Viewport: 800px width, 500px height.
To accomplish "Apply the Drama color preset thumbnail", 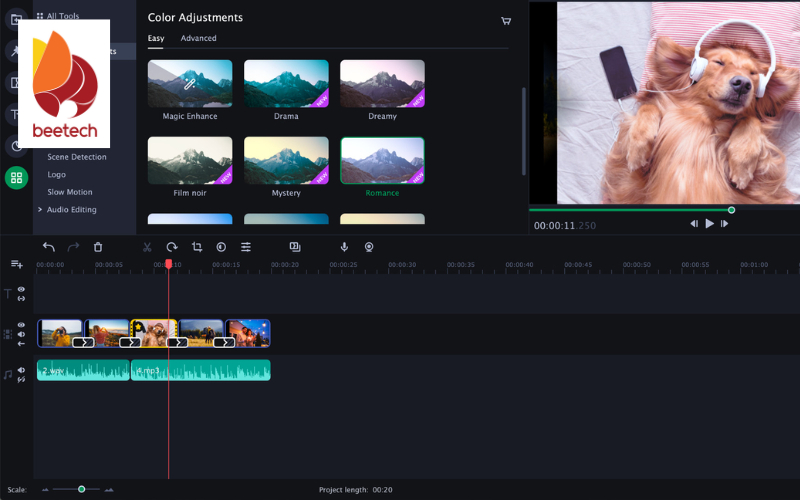I will (286, 84).
